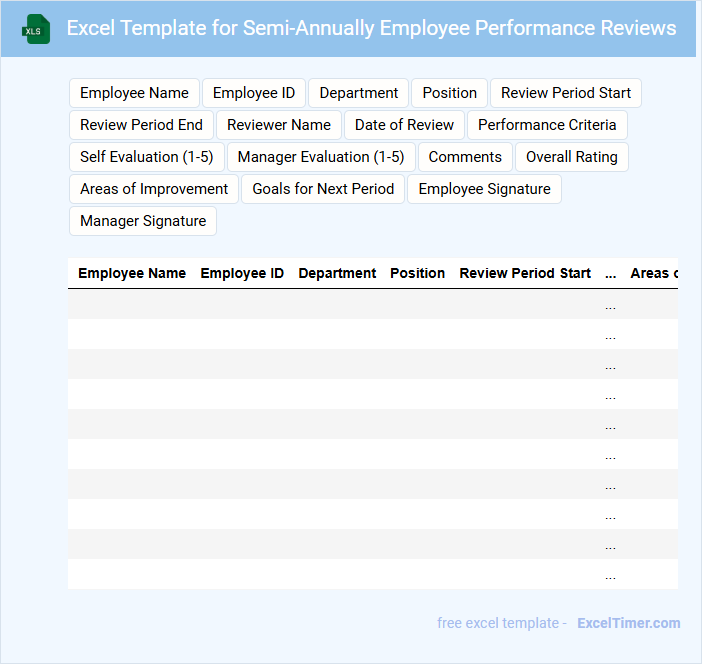Choose the Performance Criteria tag
702x664 pixels.
547,125
